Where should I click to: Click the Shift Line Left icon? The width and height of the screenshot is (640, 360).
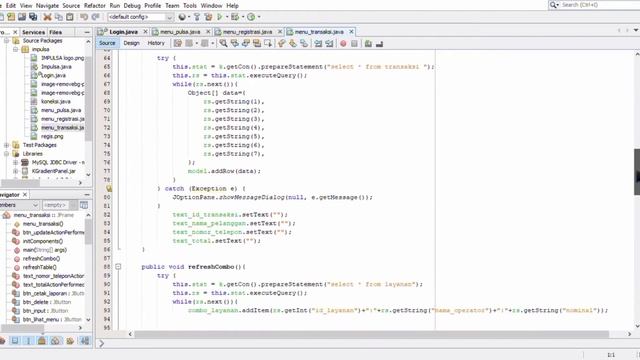pyautogui.click(x=318, y=43)
